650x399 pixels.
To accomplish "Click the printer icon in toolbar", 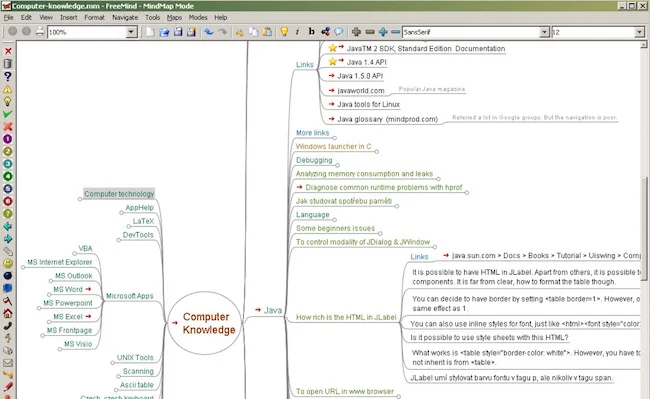I will pyautogui.click(x=39, y=31).
